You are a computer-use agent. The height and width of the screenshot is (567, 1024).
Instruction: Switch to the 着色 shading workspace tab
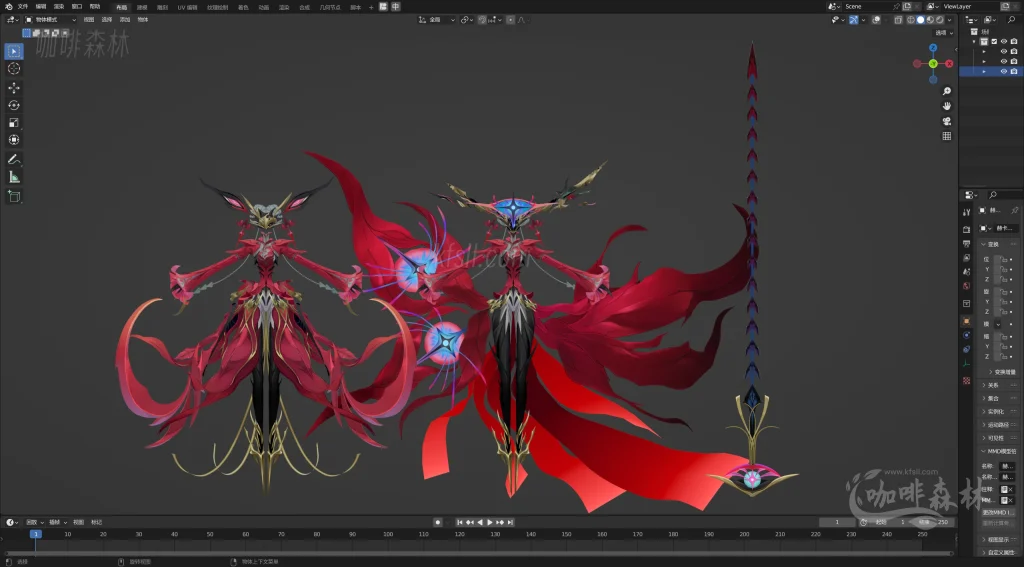coord(243,7)
